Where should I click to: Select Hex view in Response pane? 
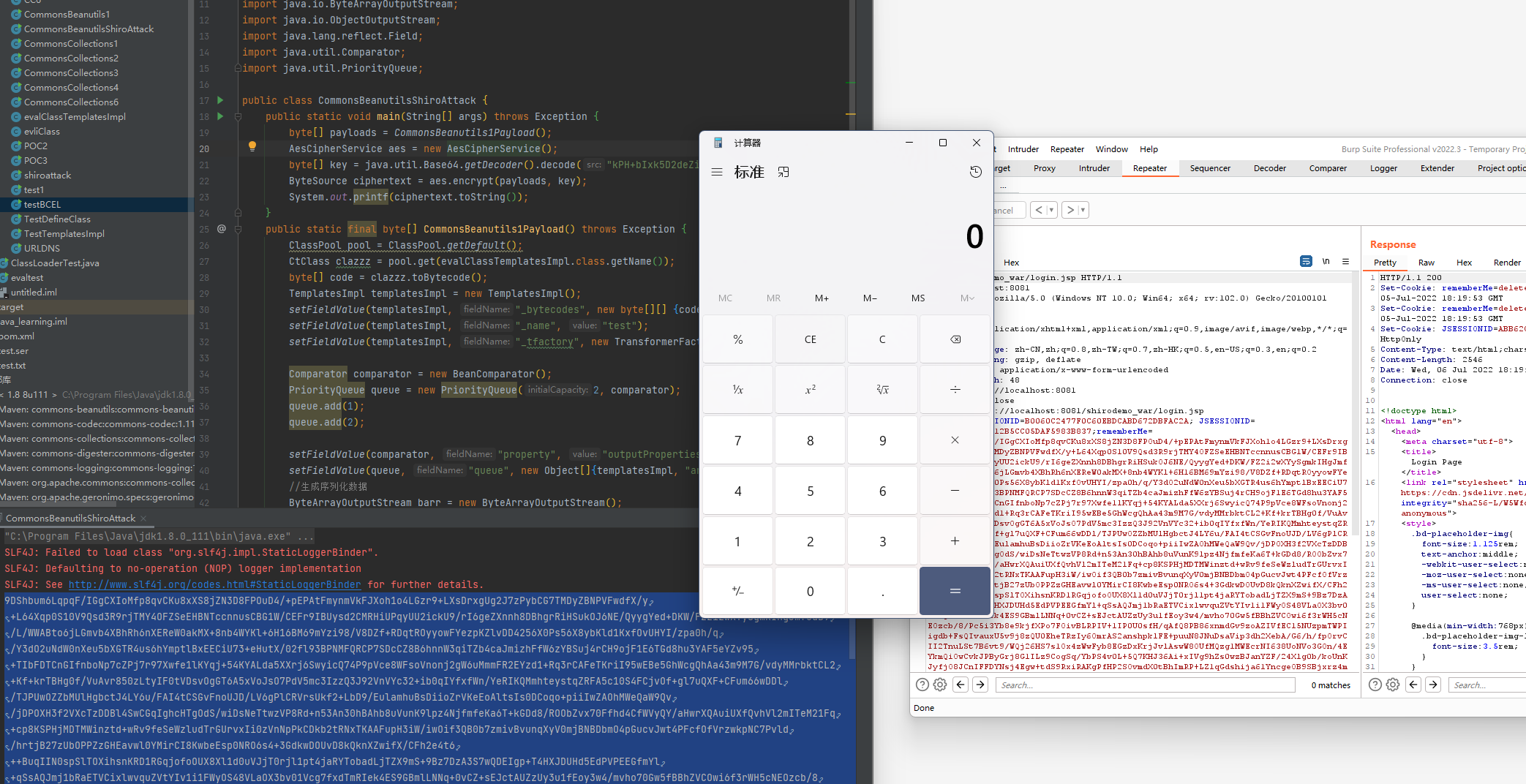[x=1464, y=263]
